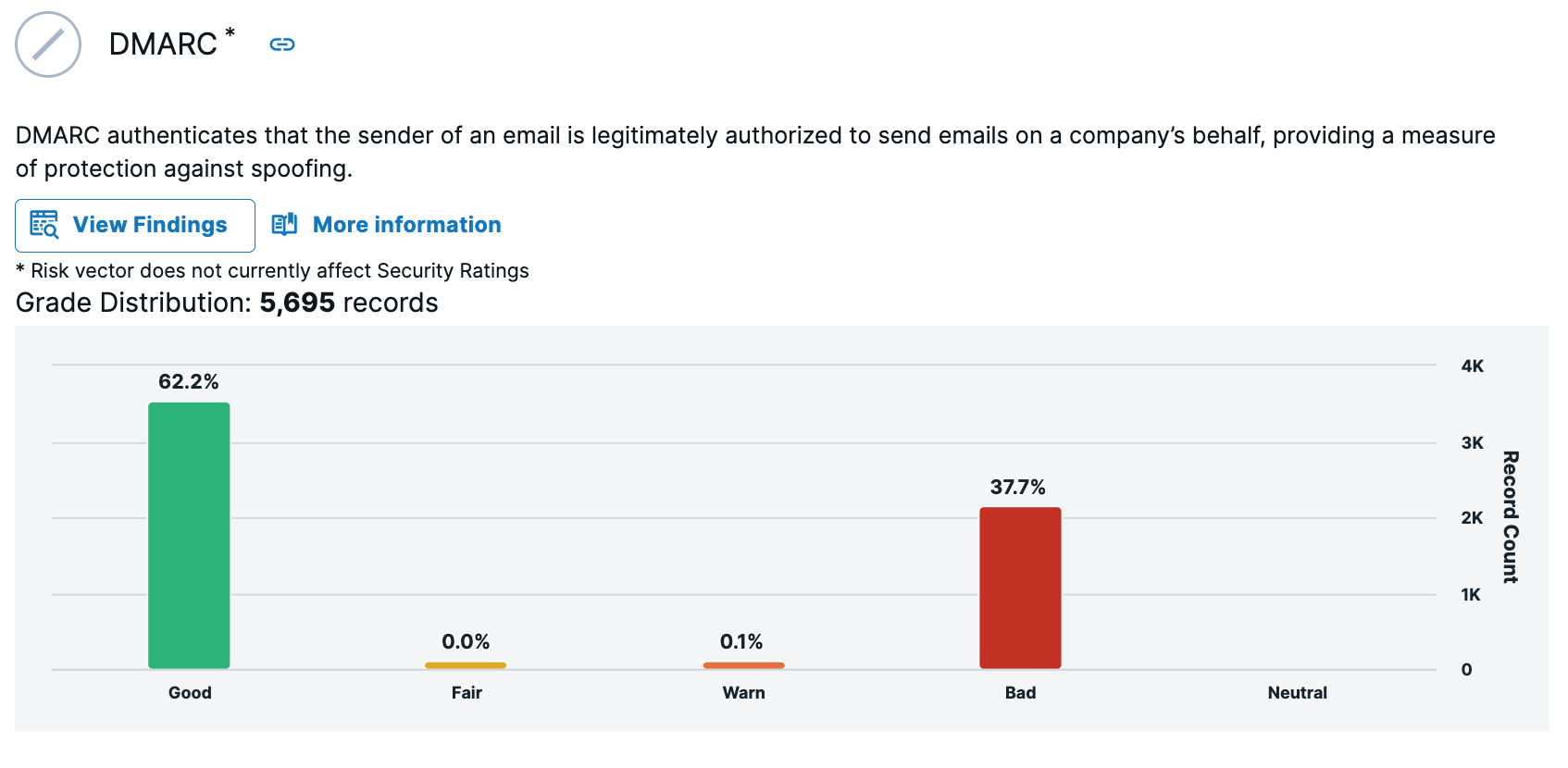Click the red Bad grade bar
This screenshot has width=1568, height=768.
pyautogui.click(x=1020, y=588)
